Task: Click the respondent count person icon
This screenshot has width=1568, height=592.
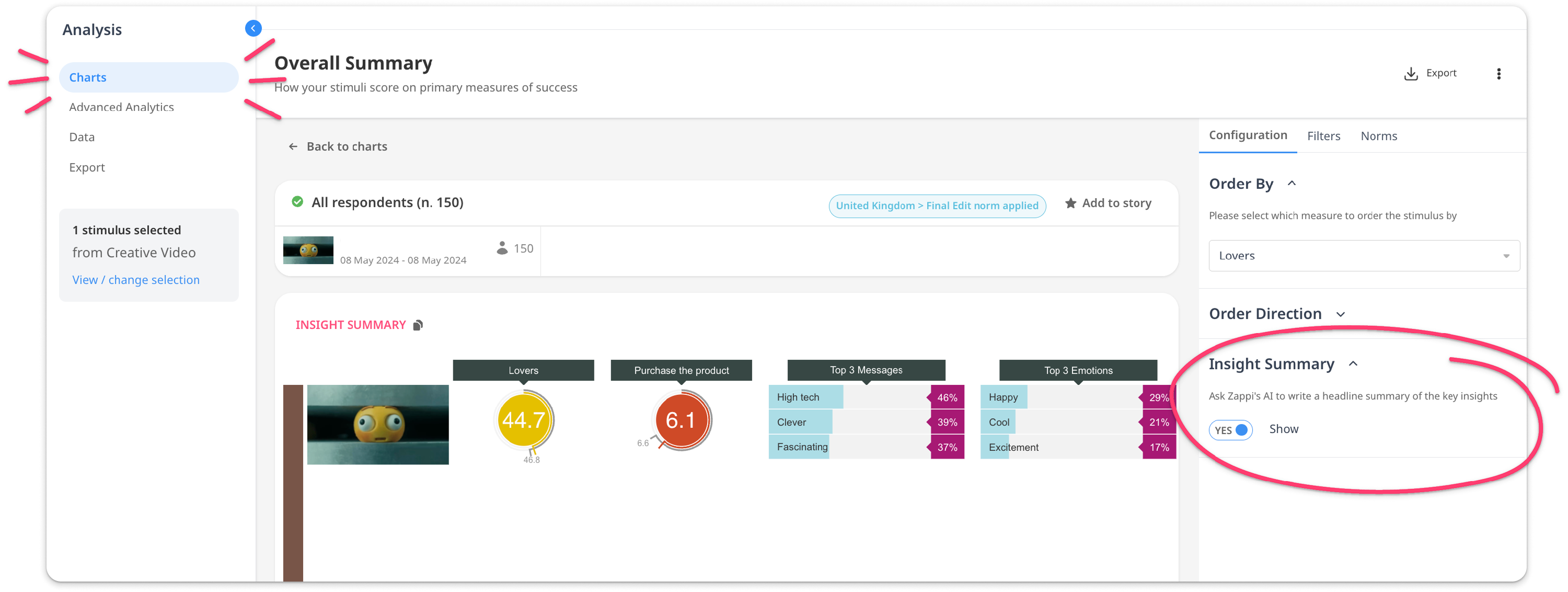Action: [502, 248]
